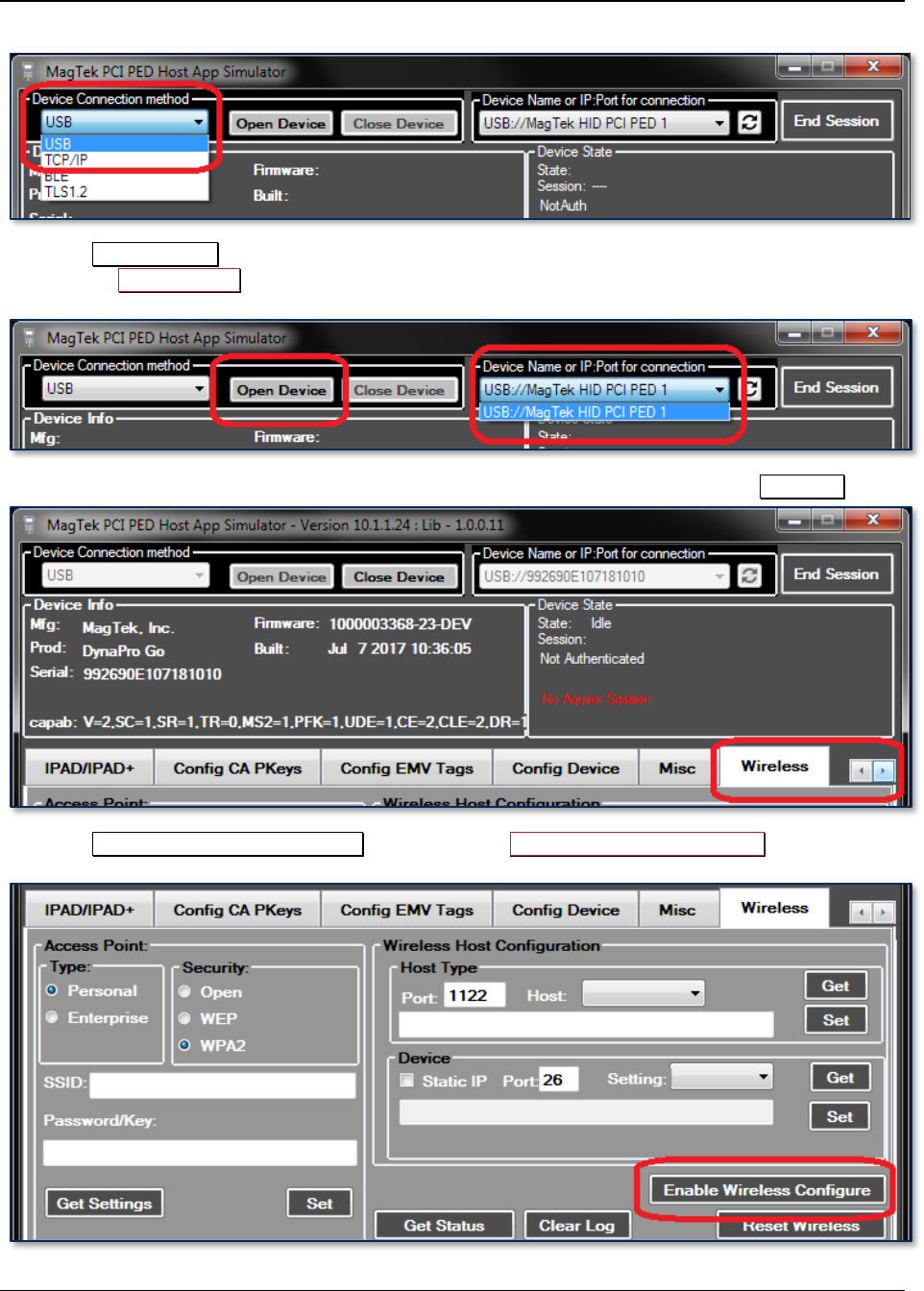Open Config EMV Tags tab below the capab line
Image resolution: width=924 pixels, height=1291 pixels.
click(x=406, y=768)
